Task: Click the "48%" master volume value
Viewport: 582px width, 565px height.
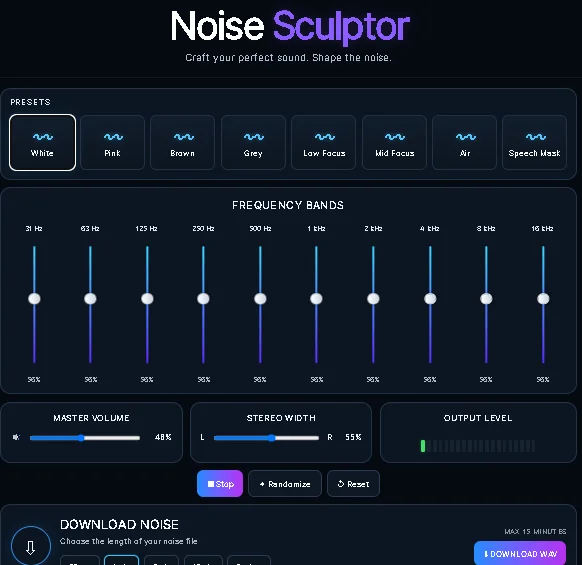Action: [163, 437]
